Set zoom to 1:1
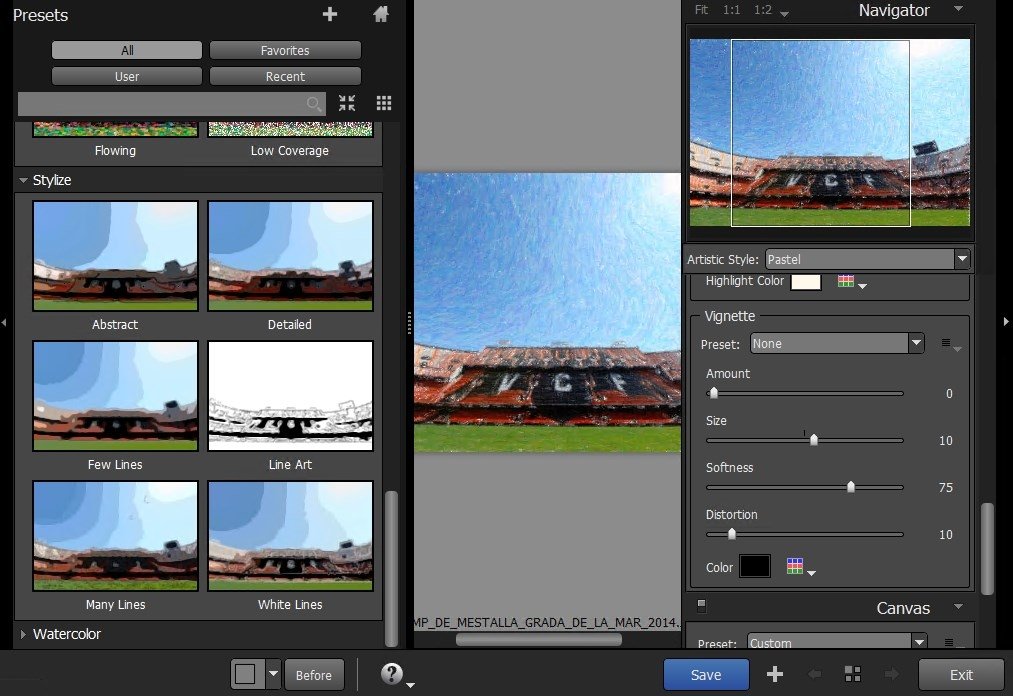Viewport: 1013px width, 696px height. coord(731,10)
